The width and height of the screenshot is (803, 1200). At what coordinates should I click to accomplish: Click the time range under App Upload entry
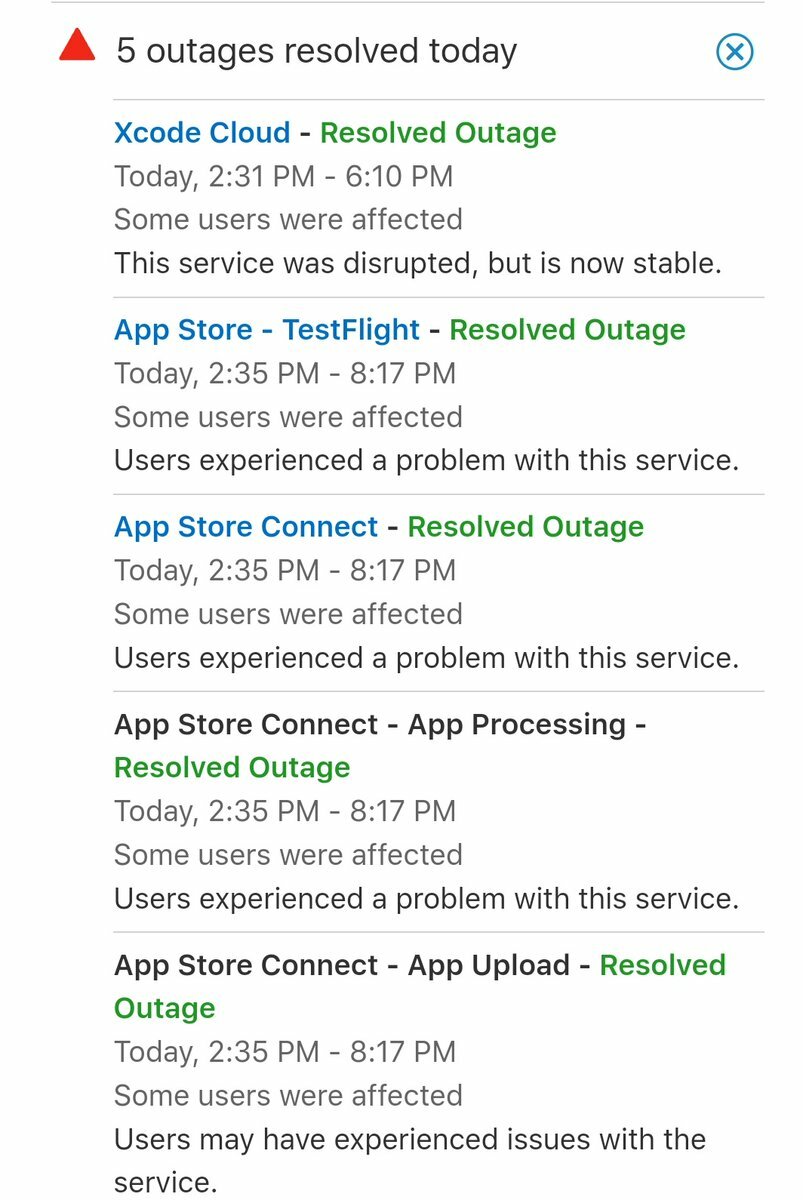(x=285, y=1051)
